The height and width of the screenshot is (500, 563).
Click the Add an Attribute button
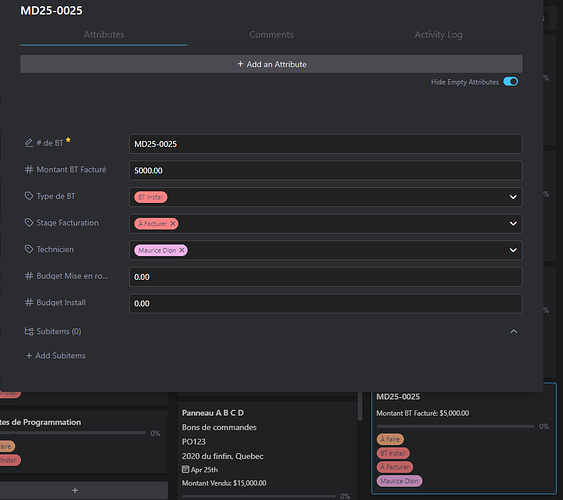point(271,64)
